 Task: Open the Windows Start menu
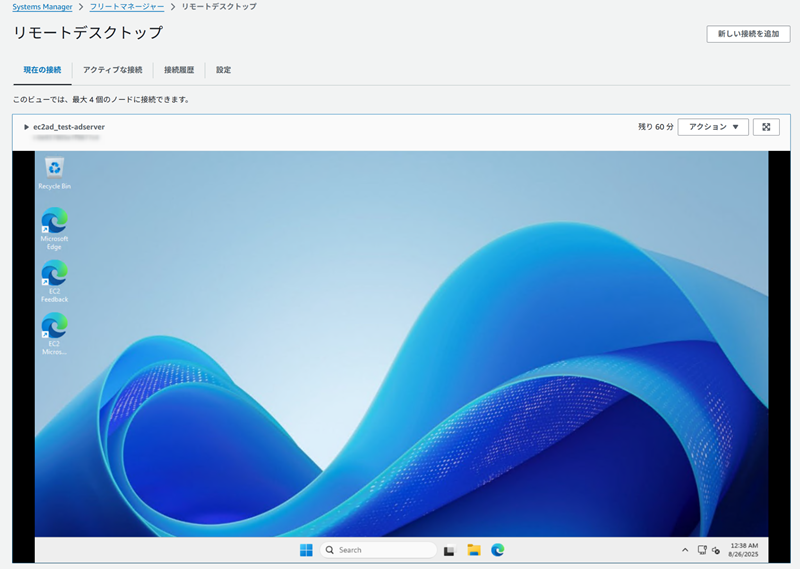coord(306,550)
